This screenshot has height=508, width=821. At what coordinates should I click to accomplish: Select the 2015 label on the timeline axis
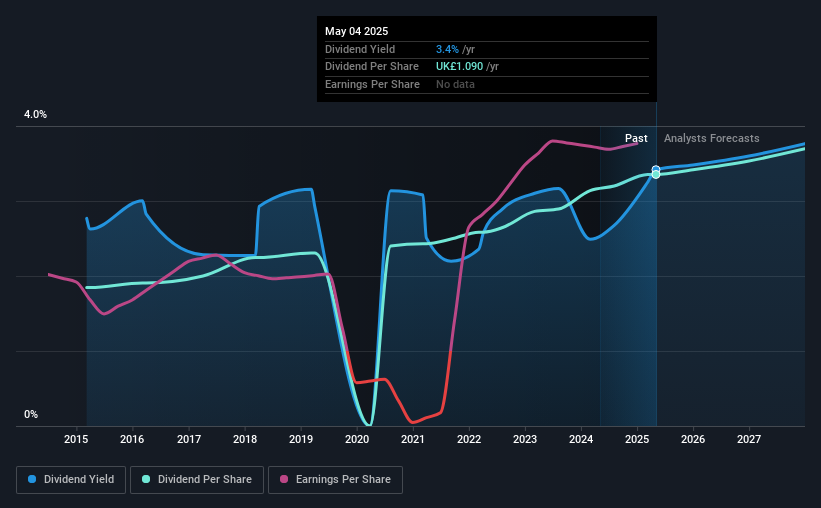pos(76,439)
